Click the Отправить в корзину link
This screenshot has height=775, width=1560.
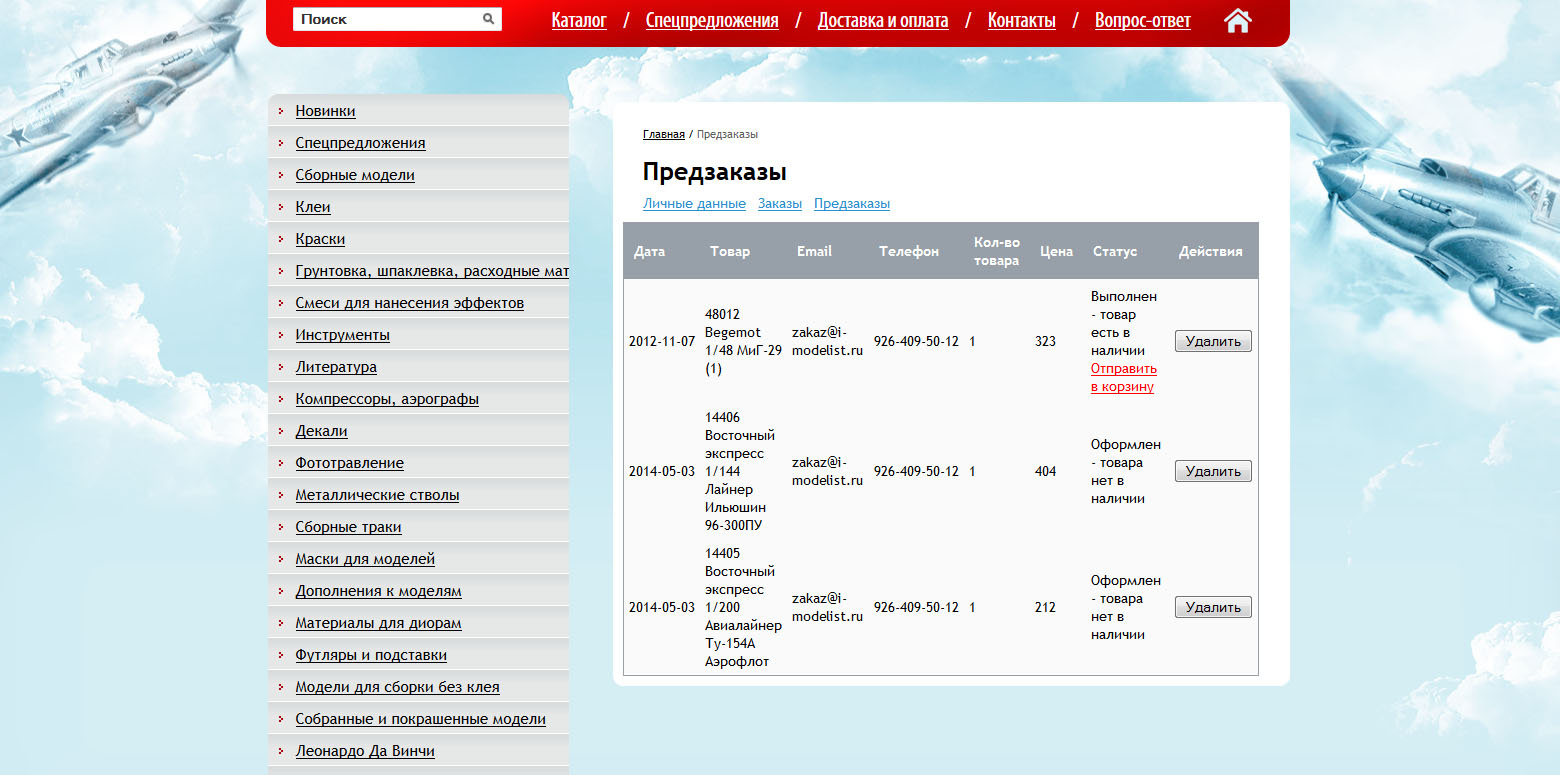(1122, 377)
